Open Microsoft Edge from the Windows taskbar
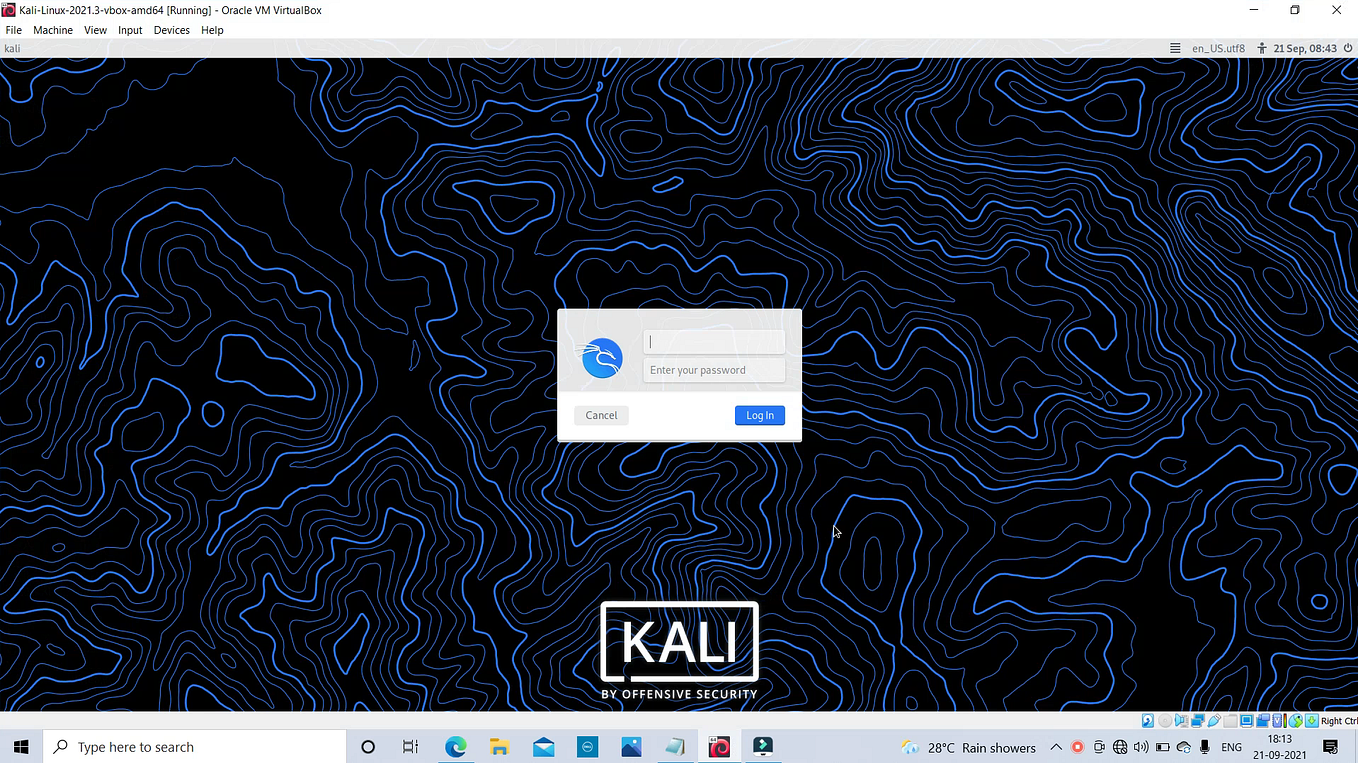Image resolution: width=1358 pixels, height=763 pixels. click(456, 746)
